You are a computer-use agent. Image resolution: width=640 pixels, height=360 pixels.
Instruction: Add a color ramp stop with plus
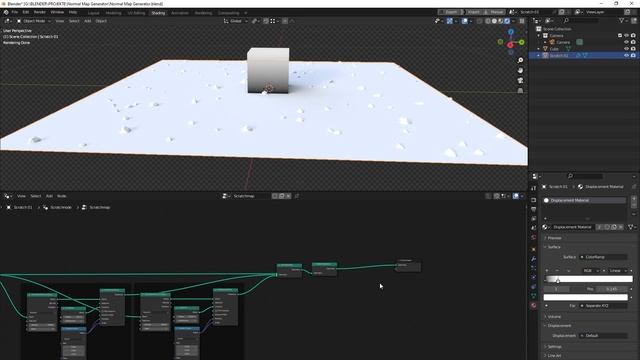547,271
